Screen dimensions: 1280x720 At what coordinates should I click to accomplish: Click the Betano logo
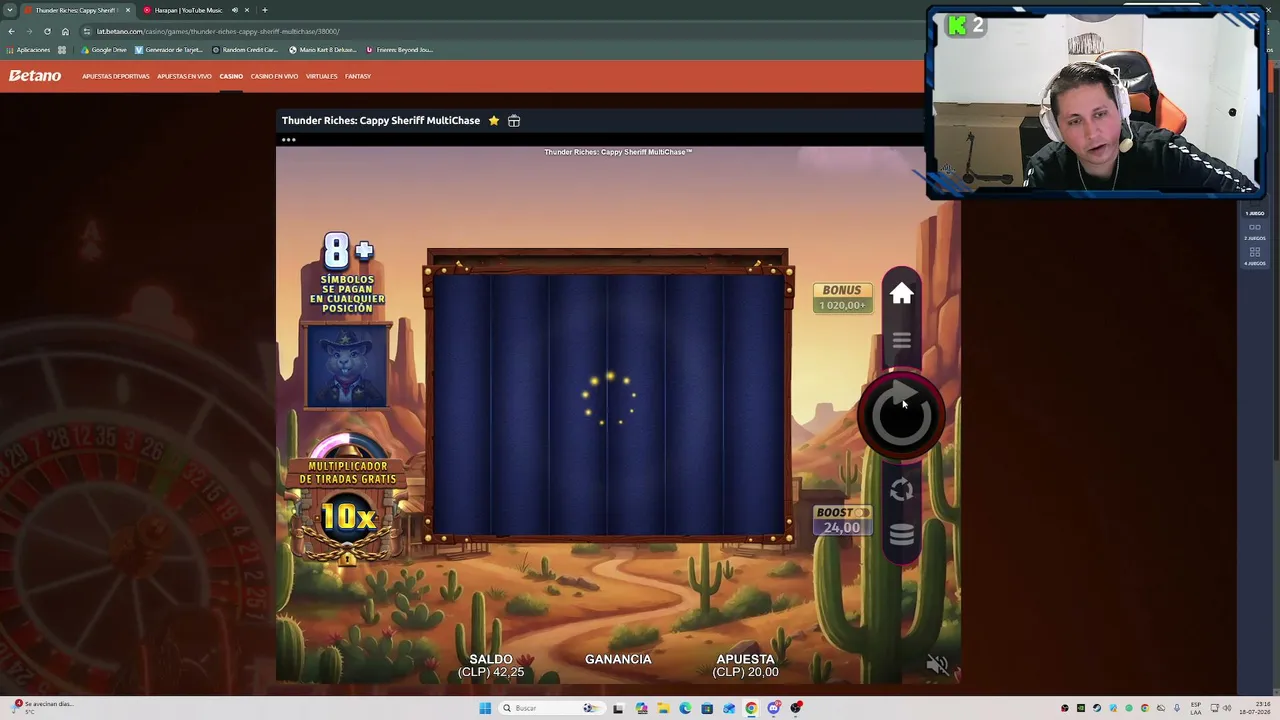pyautogui.click(x=35, y=76)
